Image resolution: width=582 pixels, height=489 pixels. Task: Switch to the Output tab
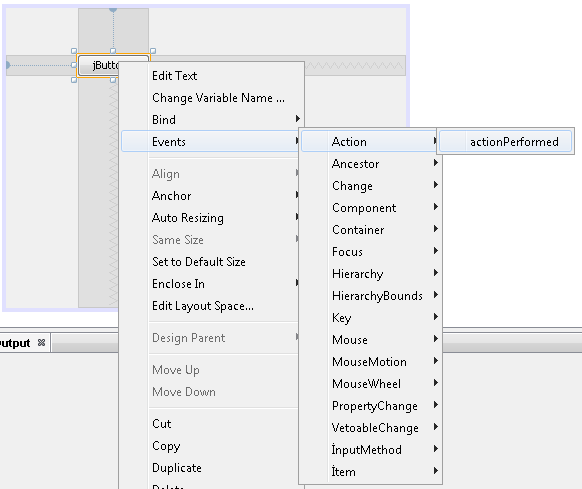point(15,343)
